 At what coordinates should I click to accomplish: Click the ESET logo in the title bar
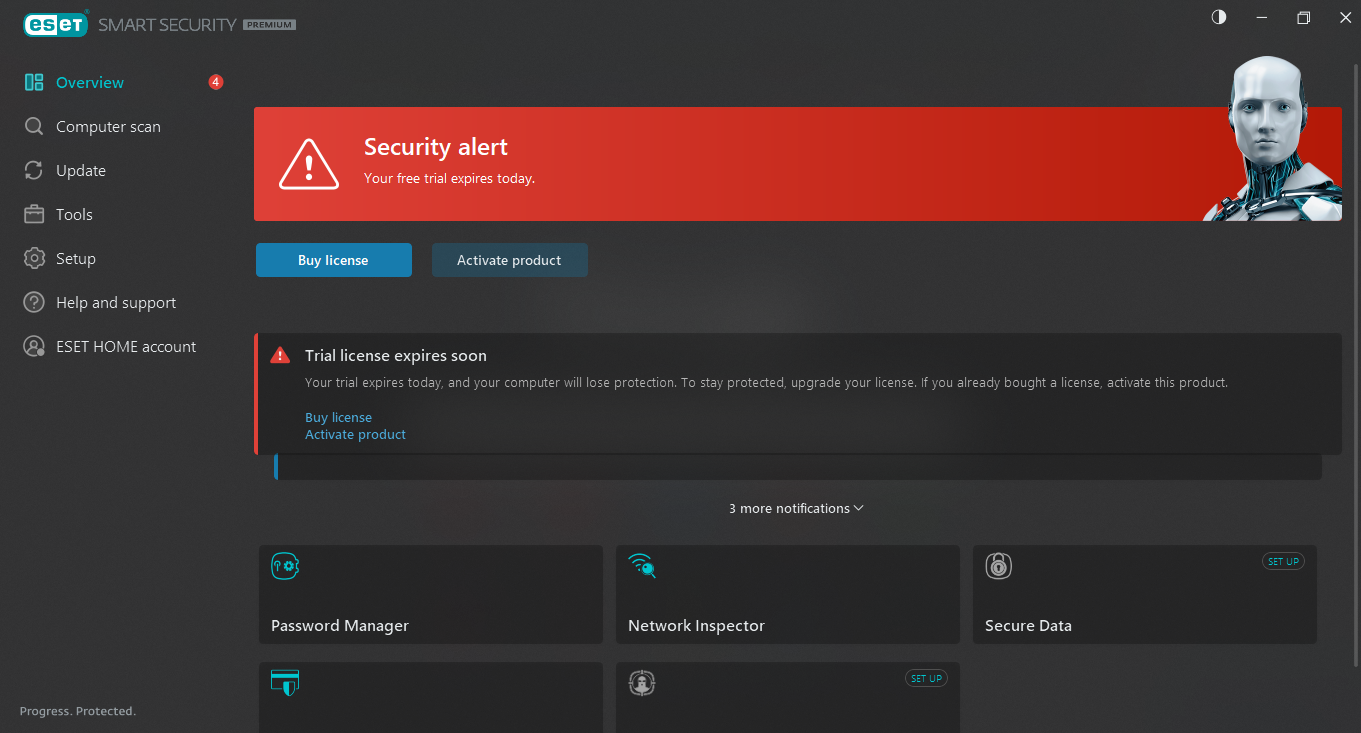pos(56,24)
